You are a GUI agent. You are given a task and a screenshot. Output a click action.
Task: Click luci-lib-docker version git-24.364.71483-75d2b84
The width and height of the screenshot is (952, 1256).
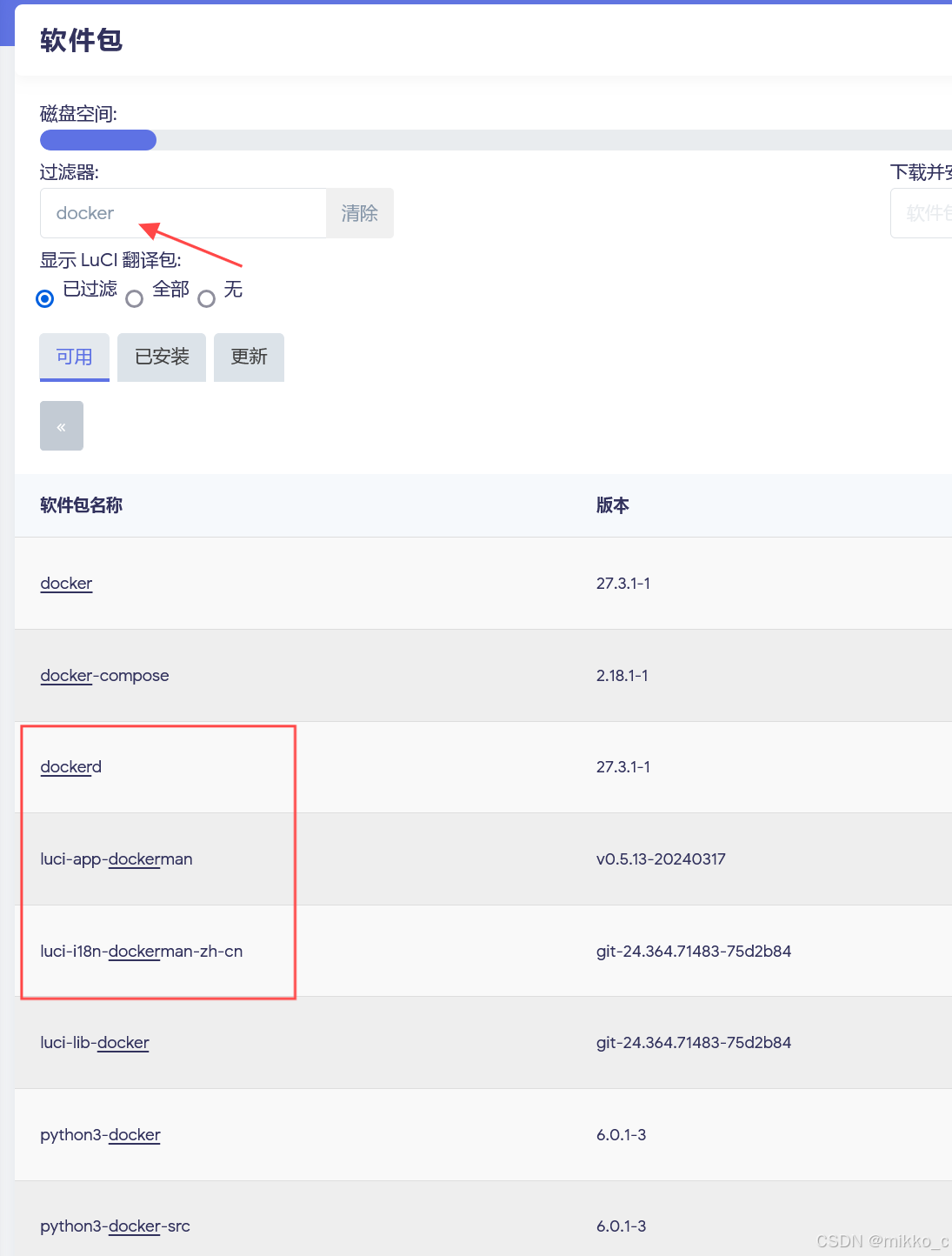pyautogui.click(x=694, y=1043)
